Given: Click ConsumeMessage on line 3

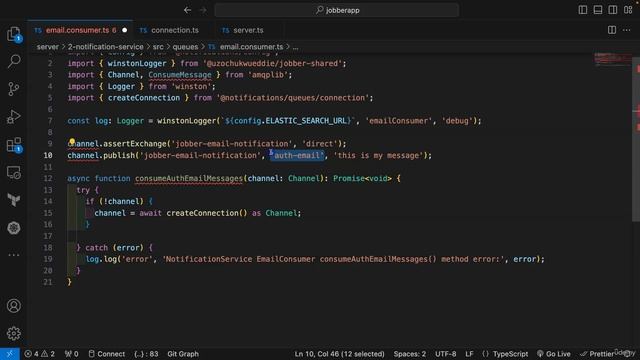Looking at the screenshot, I should [180, 75].
